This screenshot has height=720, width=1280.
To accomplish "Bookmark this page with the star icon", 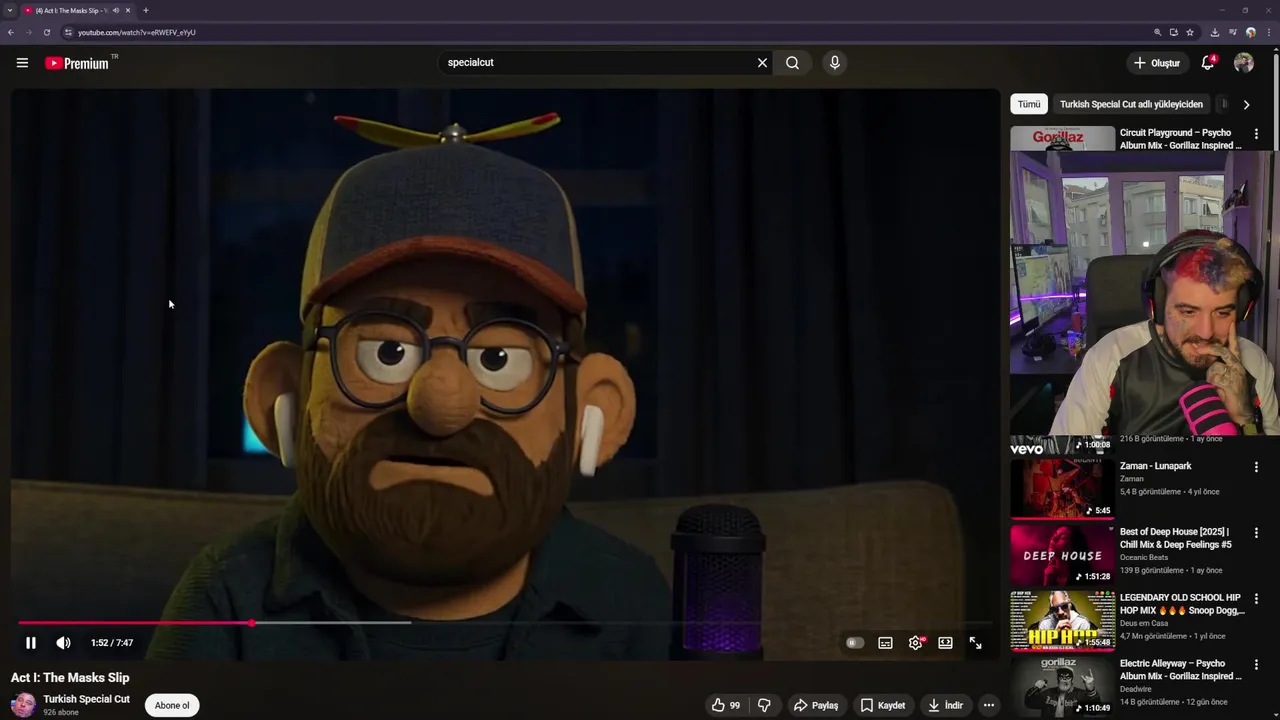I will (1190, 32).
